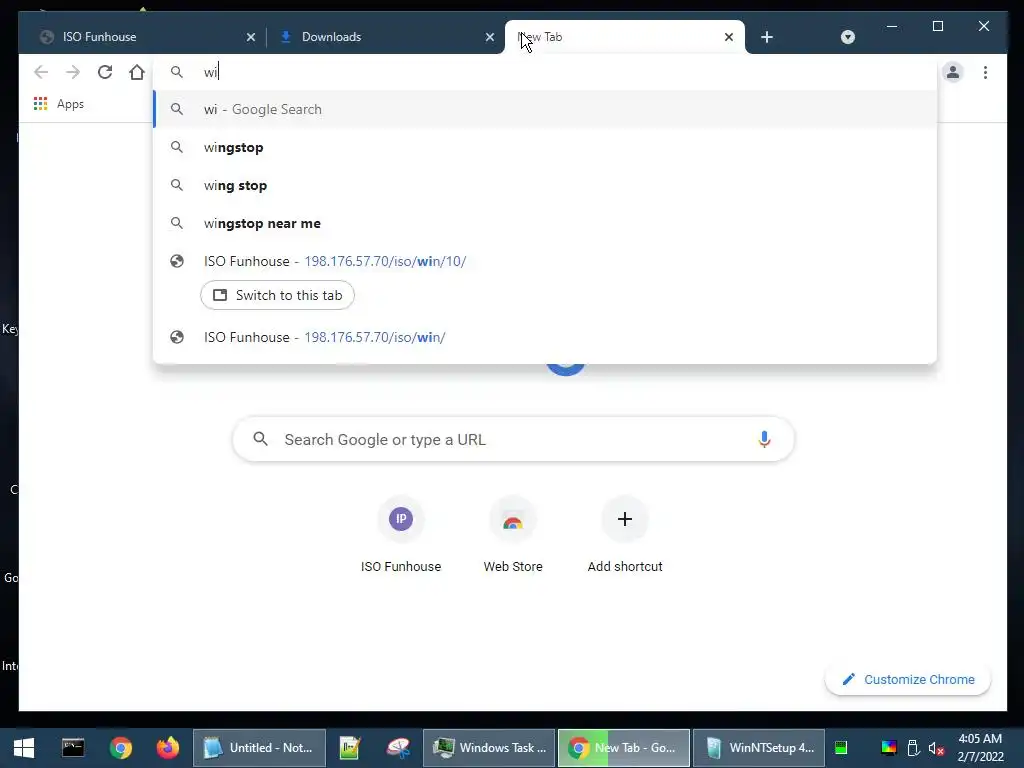Switch to Windows Task Manager on taskbar
Image resolution: width=1024 pixels, height=768 pixels.
click(489, 748)
